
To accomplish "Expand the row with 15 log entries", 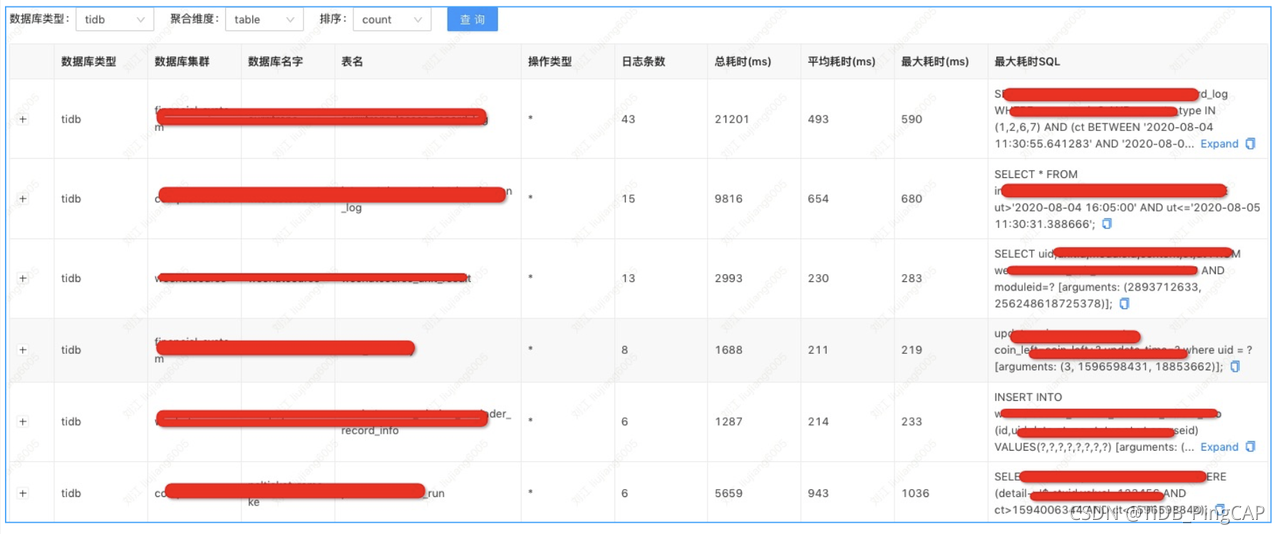I will 23,199.
